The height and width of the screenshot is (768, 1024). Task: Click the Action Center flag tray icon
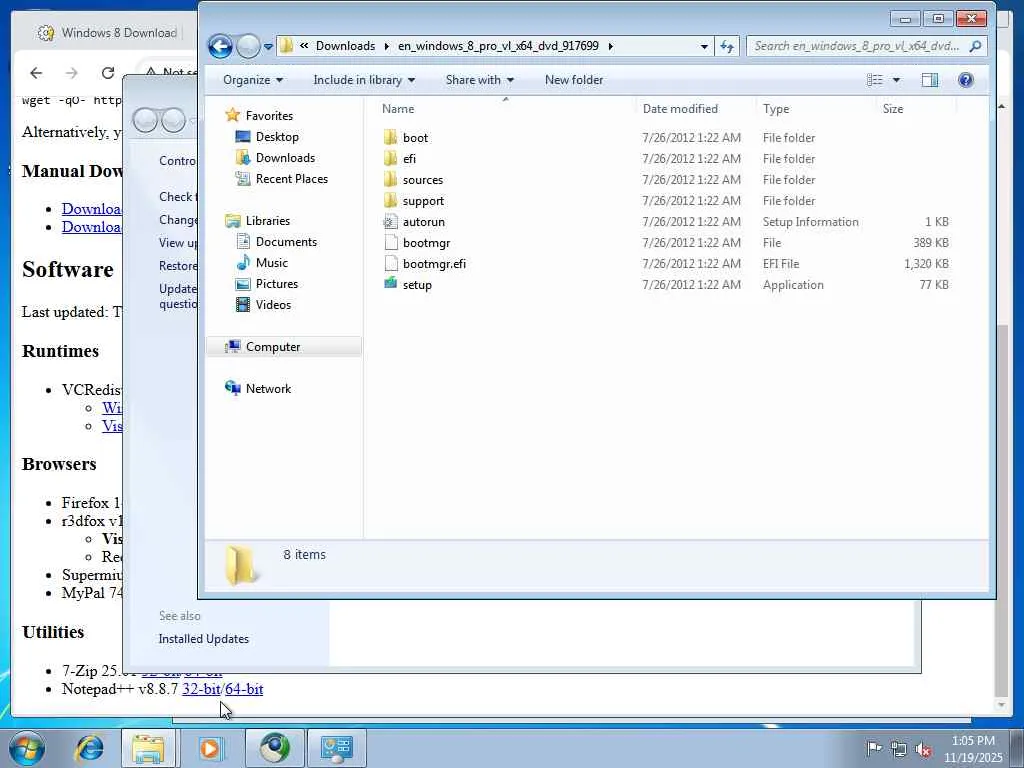(874, 748)
